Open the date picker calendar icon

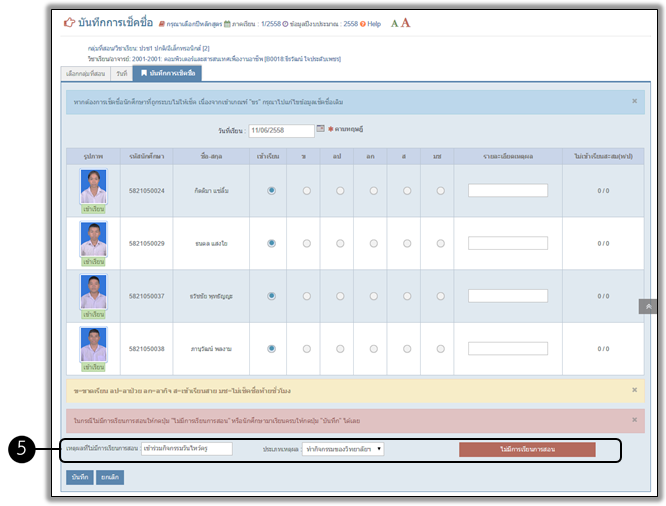(x=321, y=129)
